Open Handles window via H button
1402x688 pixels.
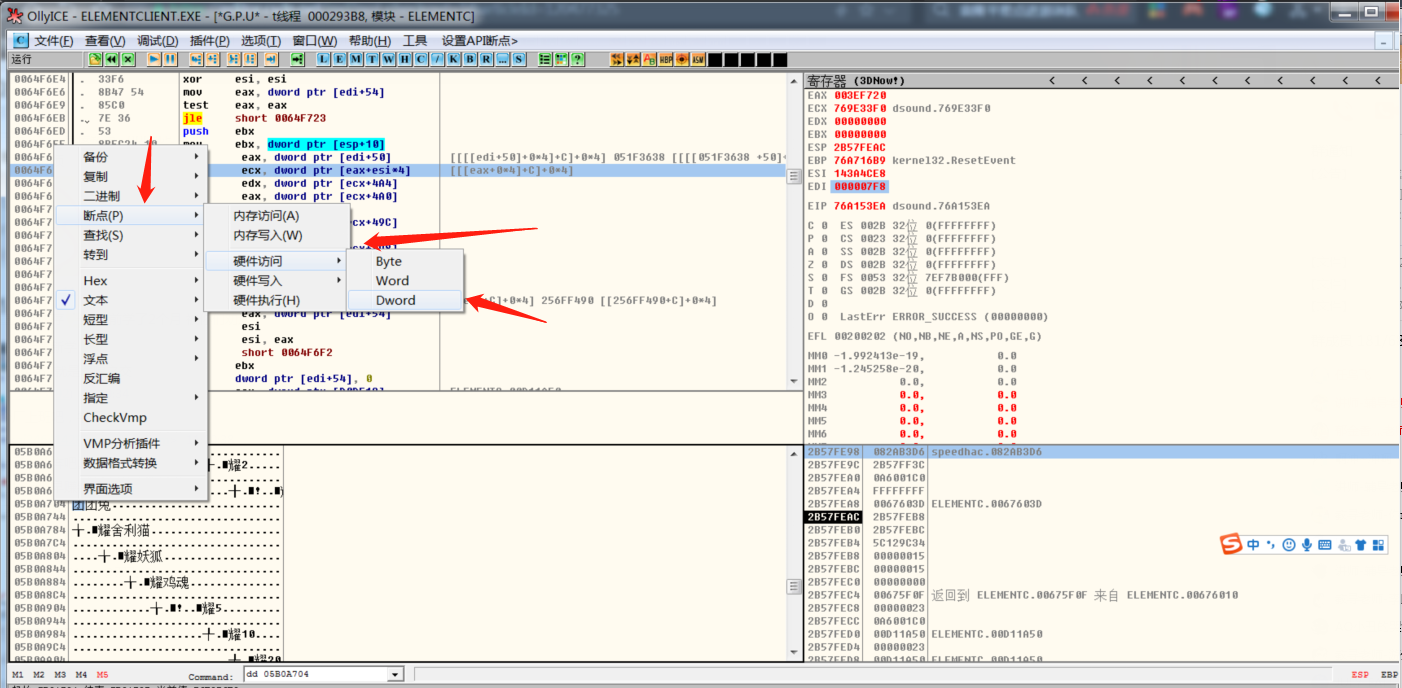[x=405, y=59]
